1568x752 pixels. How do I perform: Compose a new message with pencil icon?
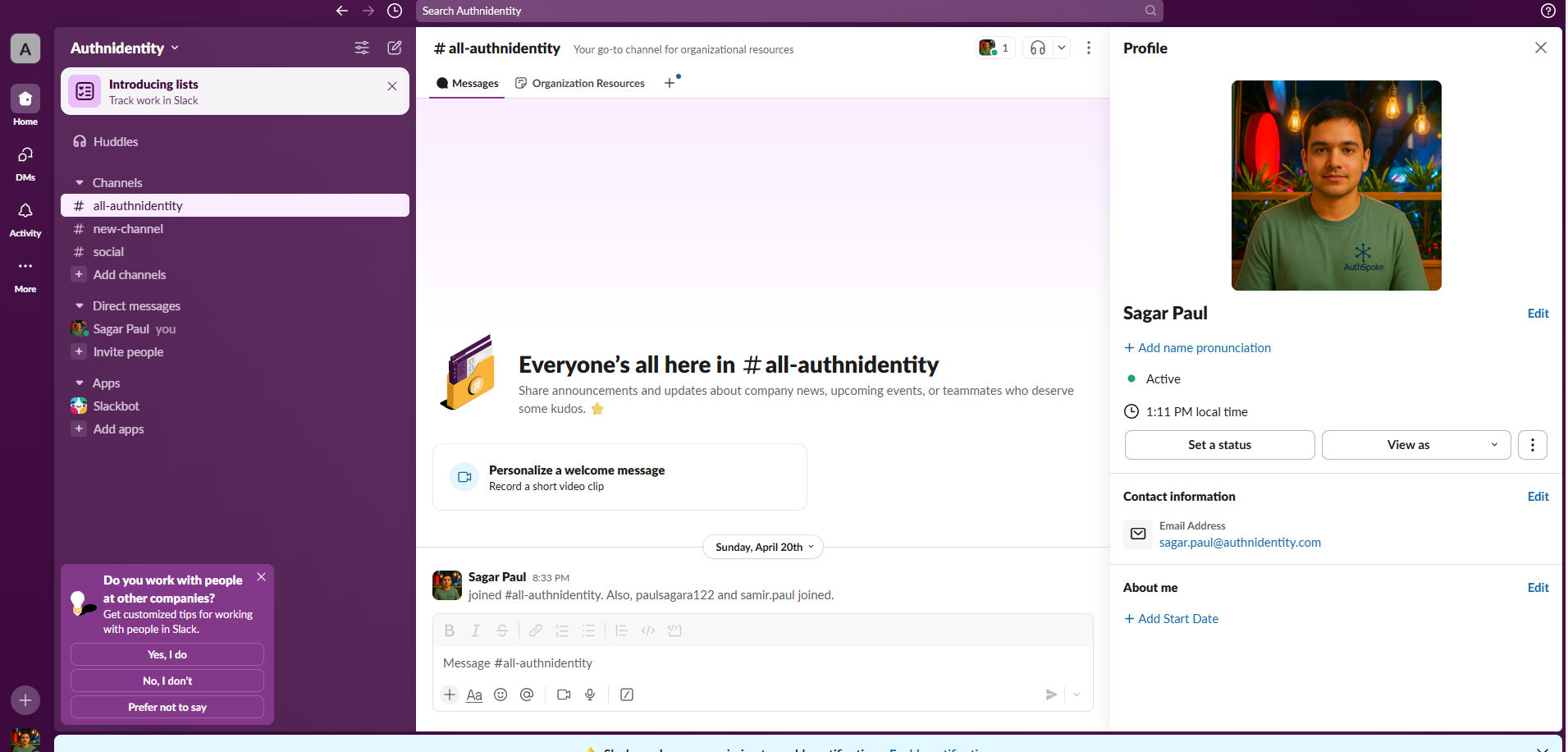tap(395, 48)
